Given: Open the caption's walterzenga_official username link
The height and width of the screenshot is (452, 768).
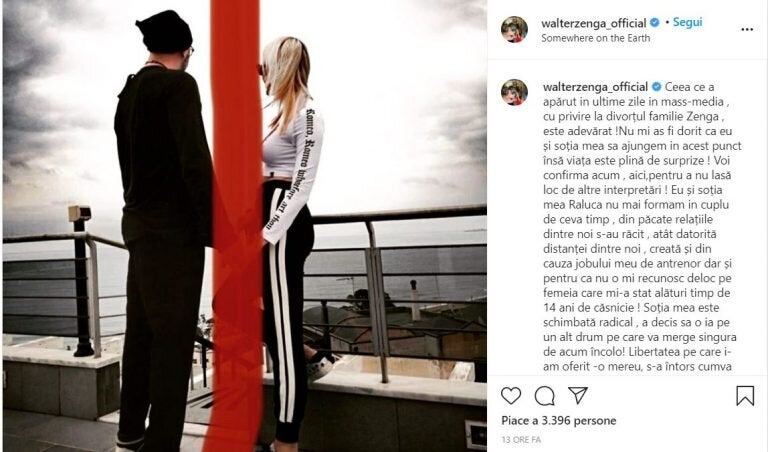Looking at the screenshot, I should (595, 87).
